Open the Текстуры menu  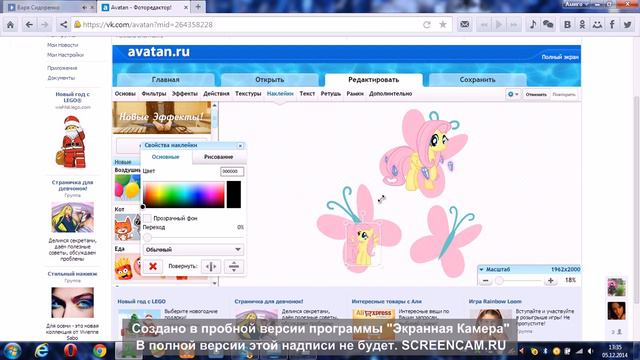[248, 94]
